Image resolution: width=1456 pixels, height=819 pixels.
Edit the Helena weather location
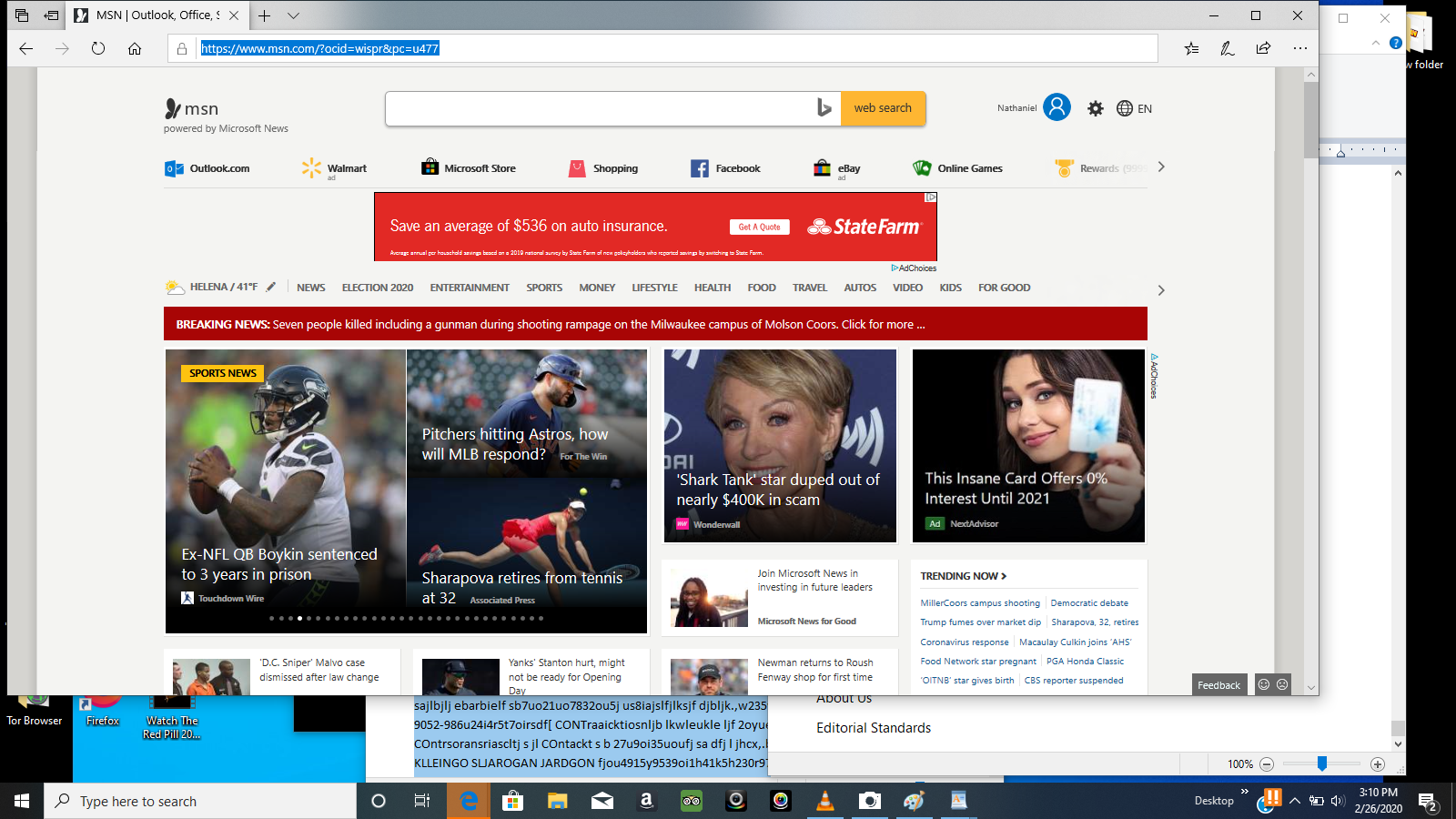(271, 287)
